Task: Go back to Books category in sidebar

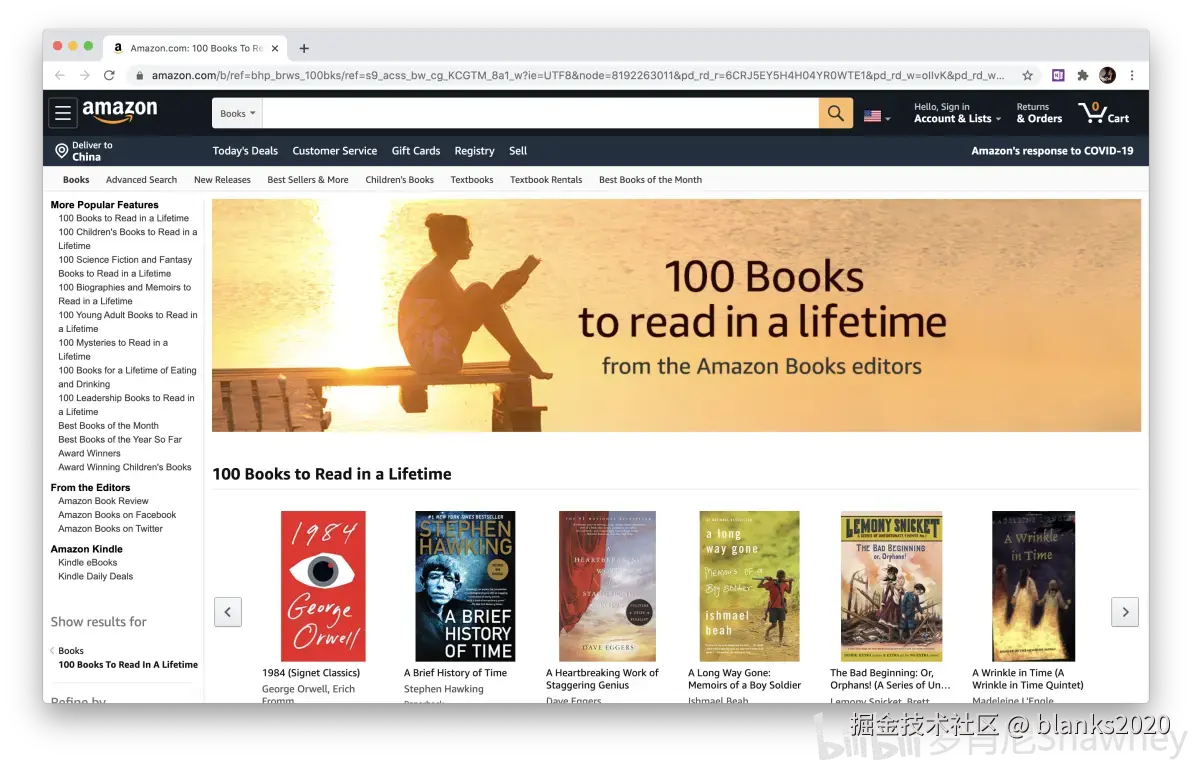Action: 71,651
